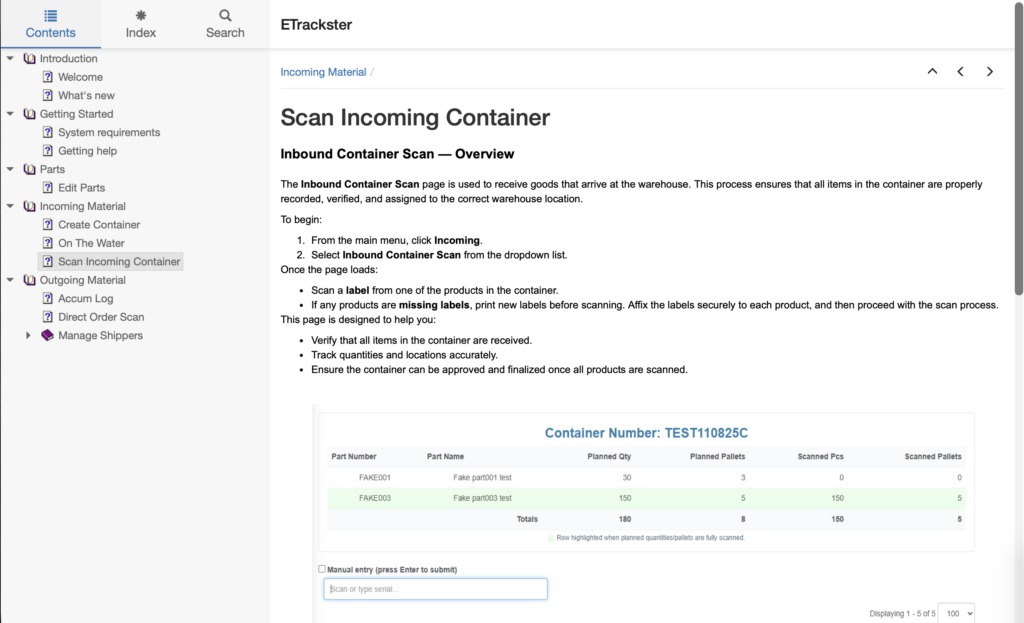Click the up arrow navigation icon
The height and width of the screenshot is (623, 1024).
932,71
